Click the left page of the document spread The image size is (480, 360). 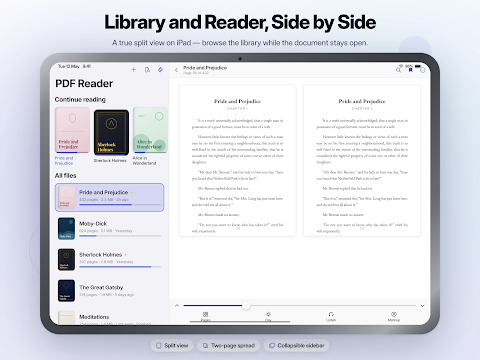(x=237, y=160)
